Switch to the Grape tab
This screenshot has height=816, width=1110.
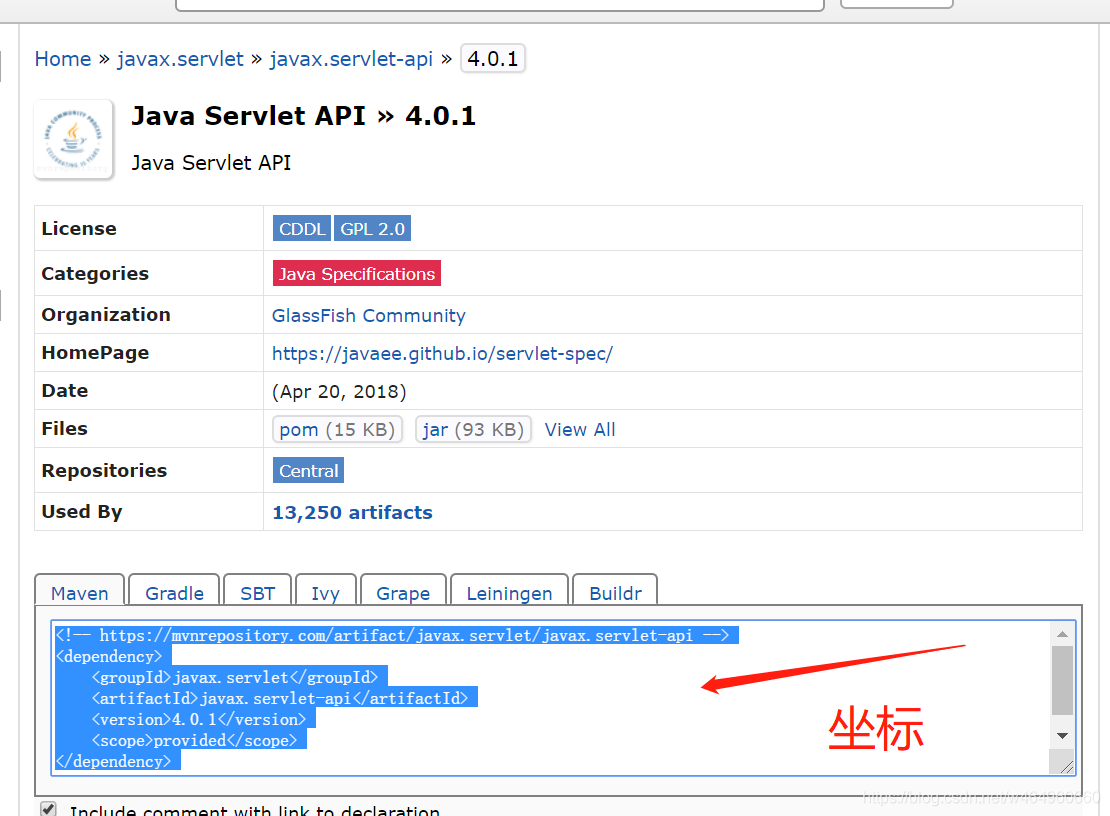(x=403, y=591)
